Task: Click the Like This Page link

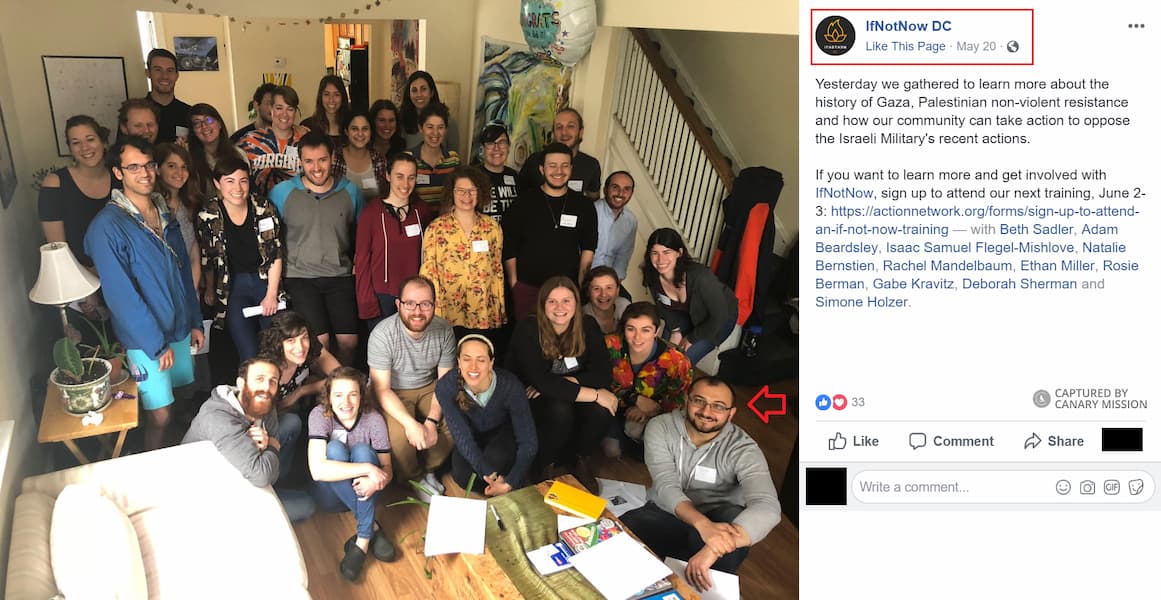Action: (x=906, y=47)
